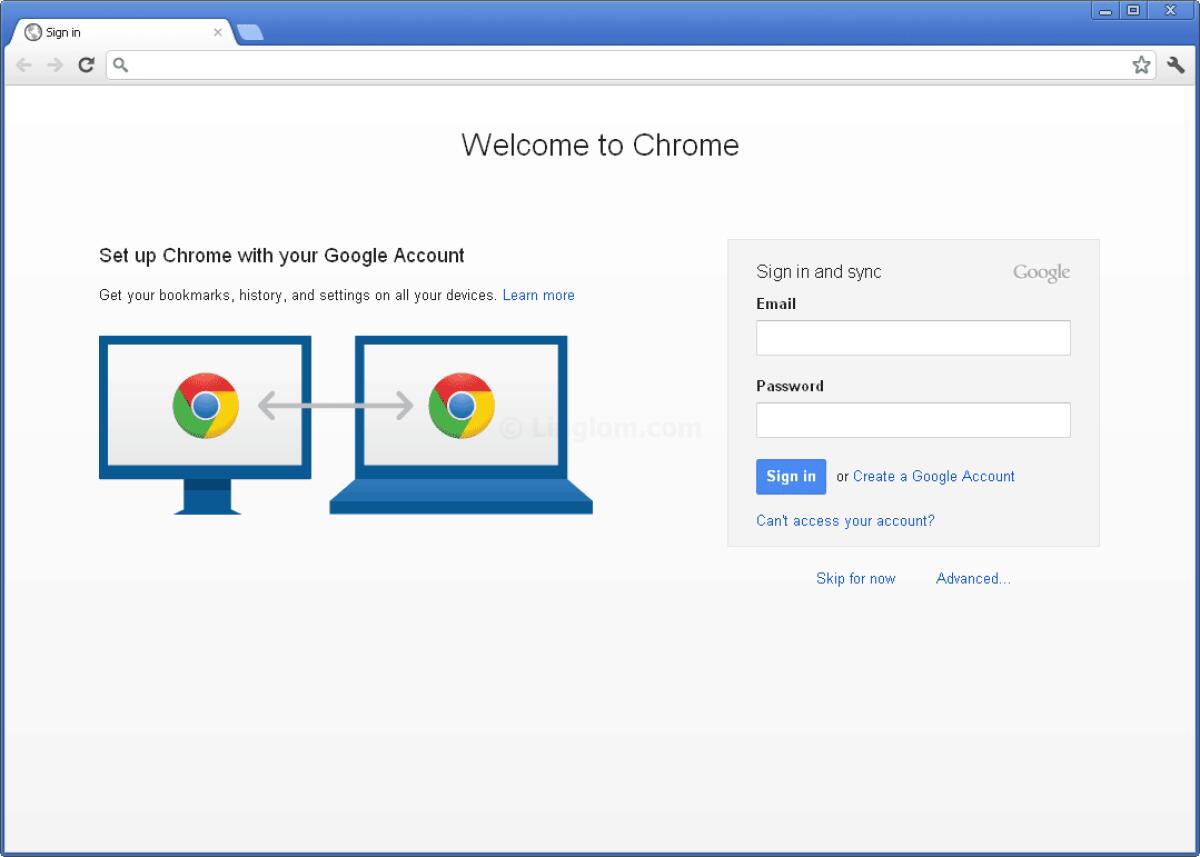This screenshot has width=1200, height=857.
Task: Open a new browser tab
Action: 250,31
